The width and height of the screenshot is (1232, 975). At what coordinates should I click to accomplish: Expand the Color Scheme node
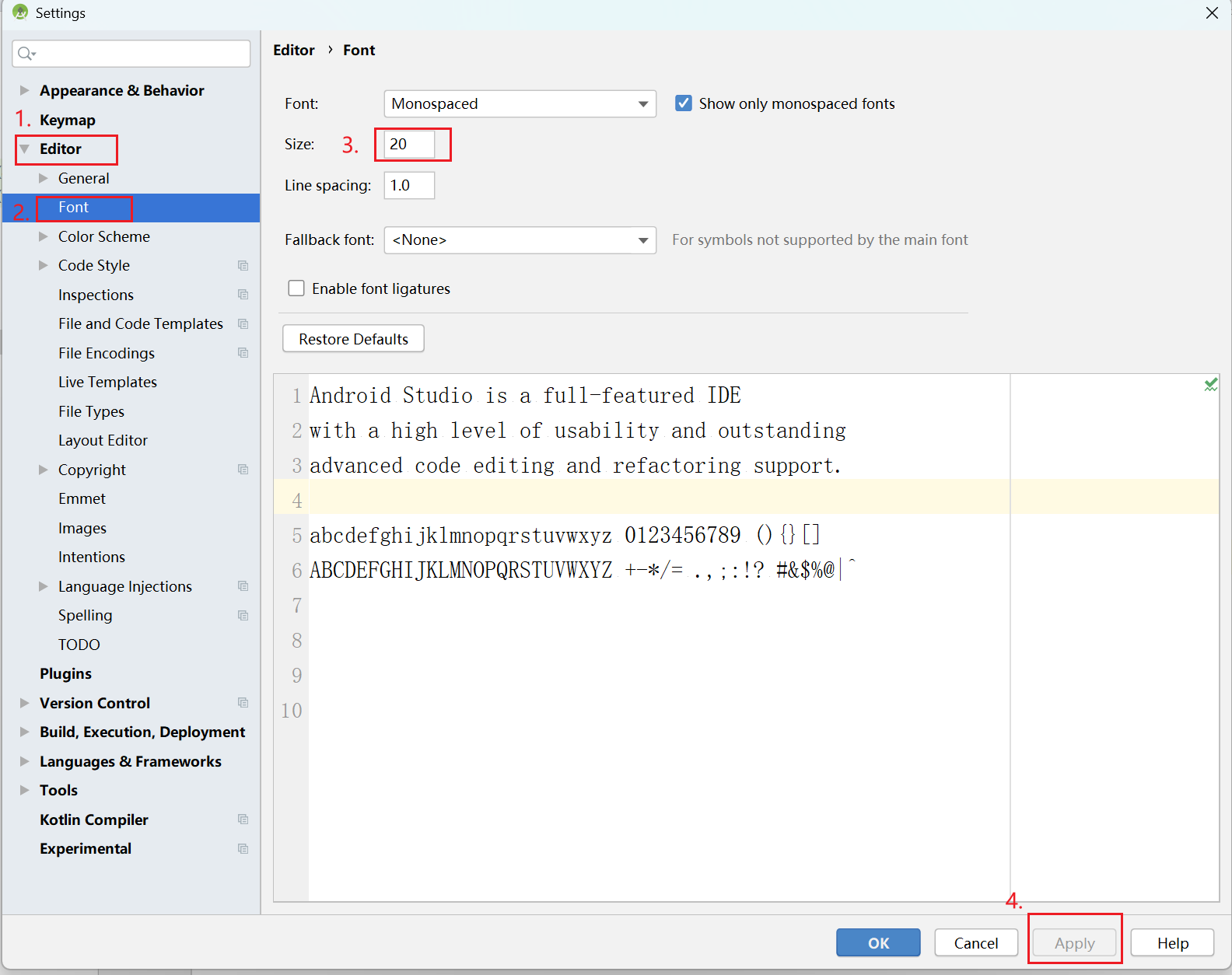tap(44, 236)
